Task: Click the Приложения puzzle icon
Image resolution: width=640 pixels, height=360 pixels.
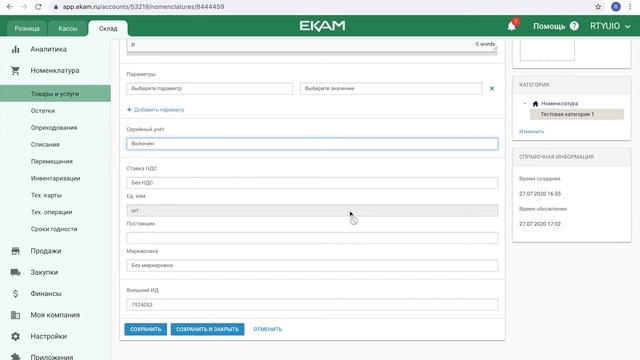Action: point(16,356)
